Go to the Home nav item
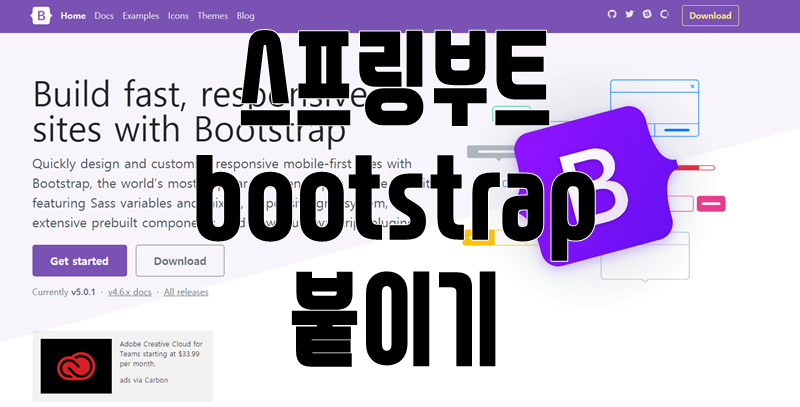Screen dimensions: 800x407 [x=73, y=16]
